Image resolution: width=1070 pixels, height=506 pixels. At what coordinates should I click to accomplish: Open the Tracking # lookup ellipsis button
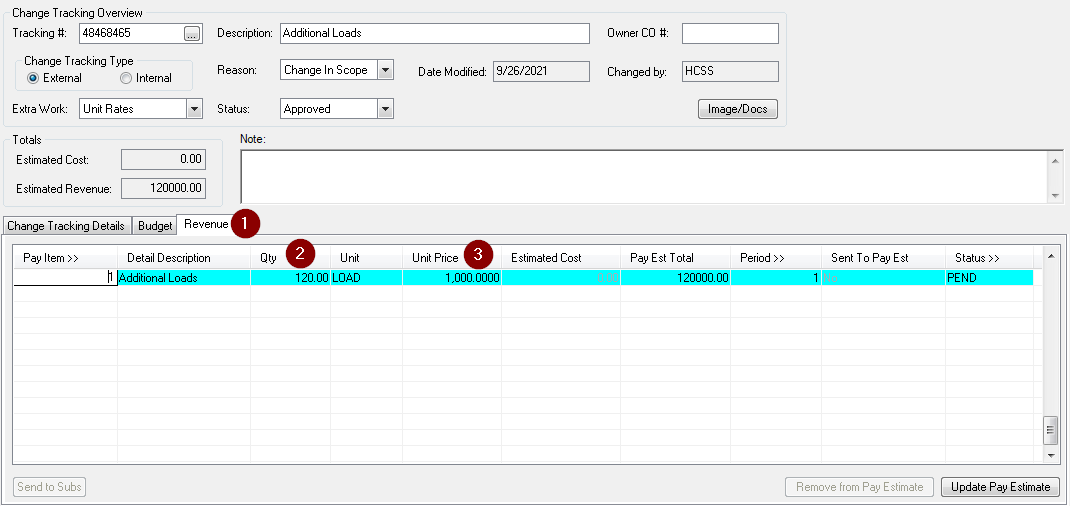coord(192,33)
